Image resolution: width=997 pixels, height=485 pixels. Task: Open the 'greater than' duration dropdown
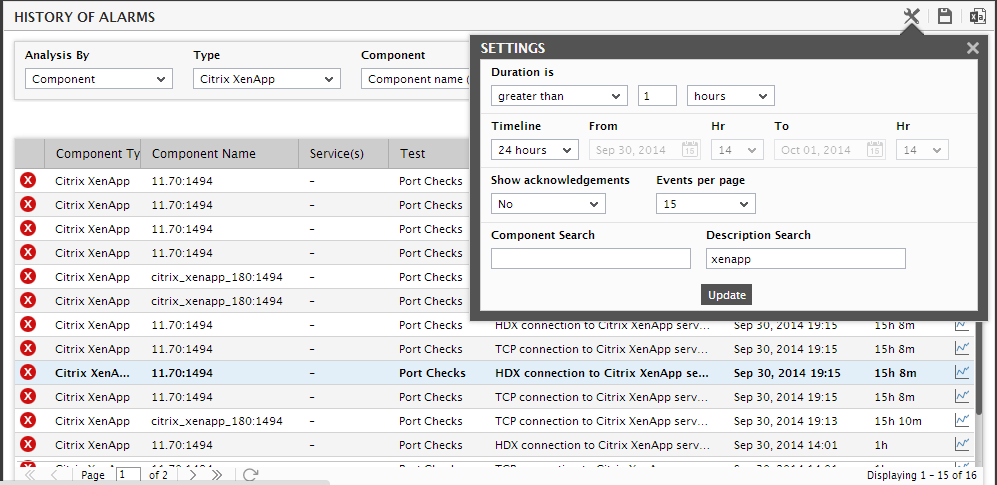tap(560, 96)
